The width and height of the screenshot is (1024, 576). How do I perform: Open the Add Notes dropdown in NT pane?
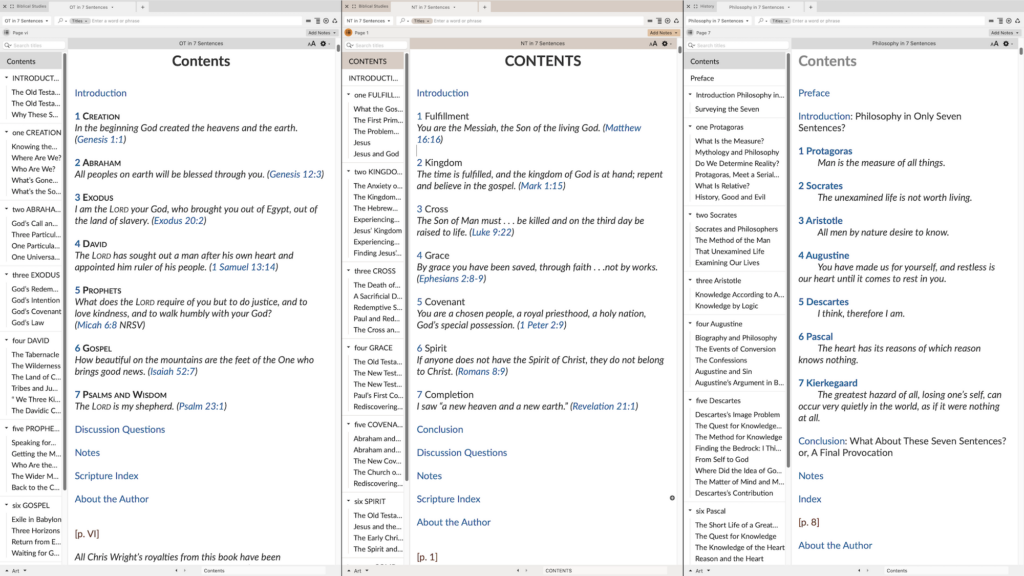point(663,33)
